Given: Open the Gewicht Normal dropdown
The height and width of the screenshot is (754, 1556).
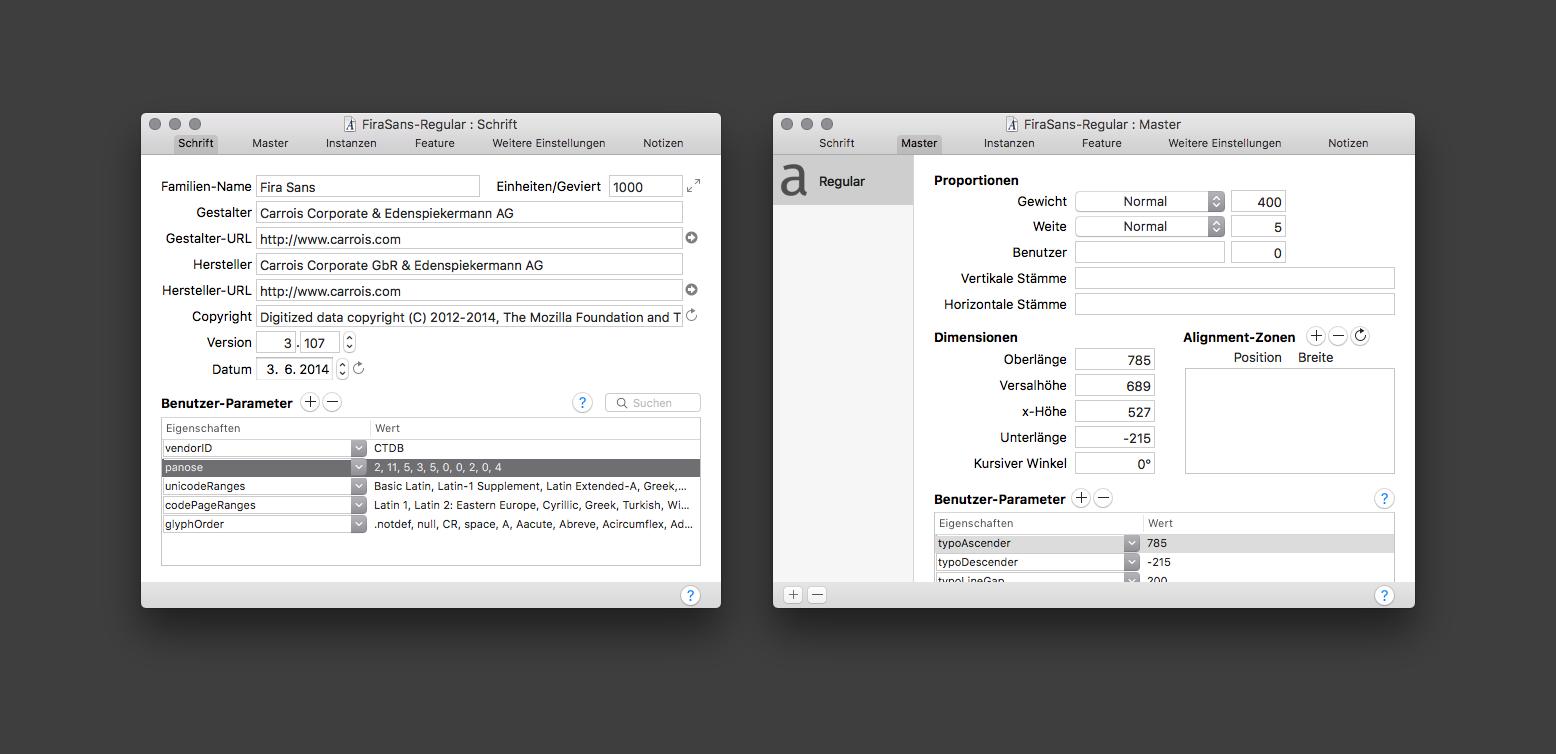Looking at the screenshot, I should [1150, 201].
